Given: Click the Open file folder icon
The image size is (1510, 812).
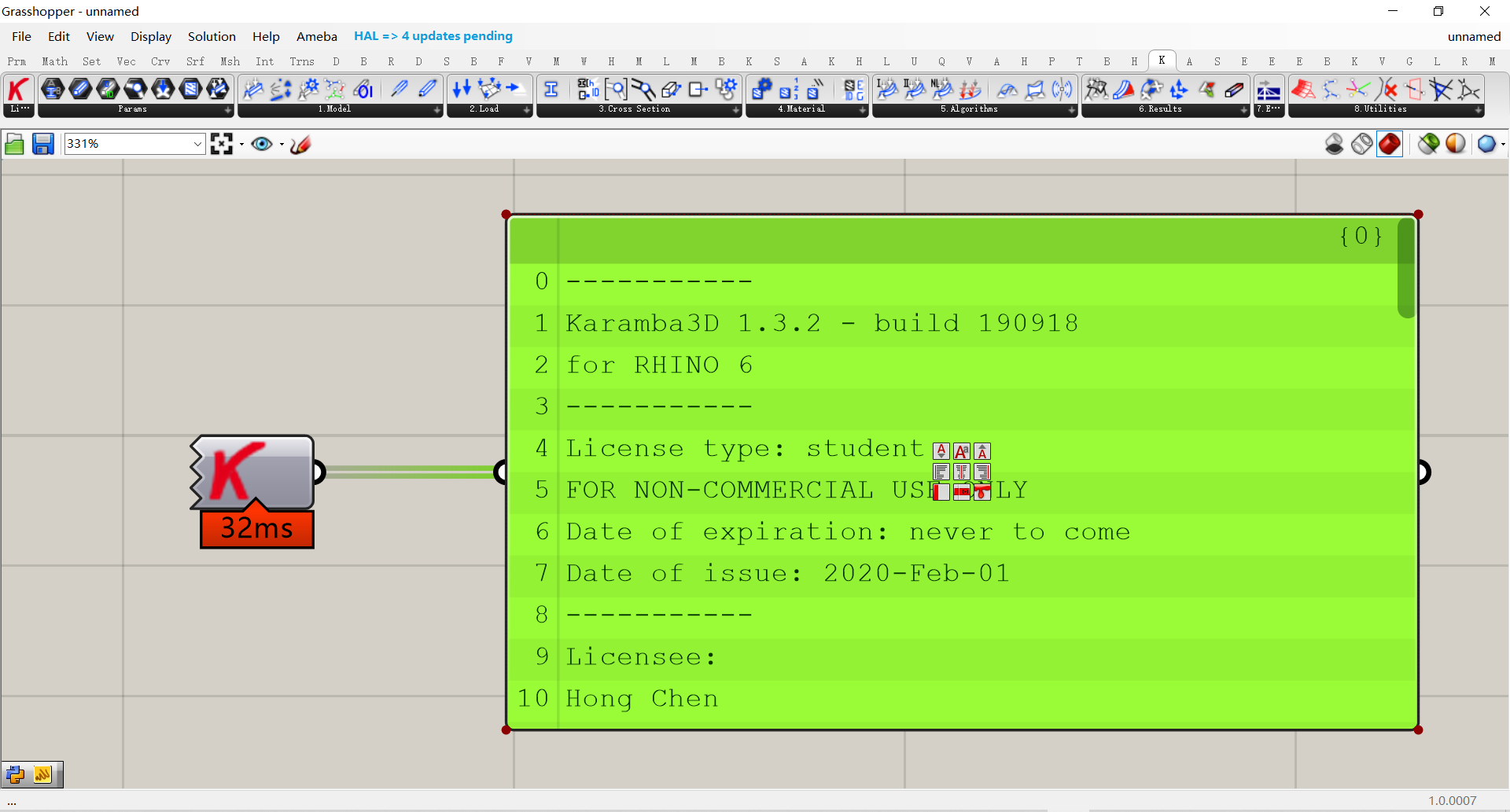Looking at the screenshot, I should [14, 144].
